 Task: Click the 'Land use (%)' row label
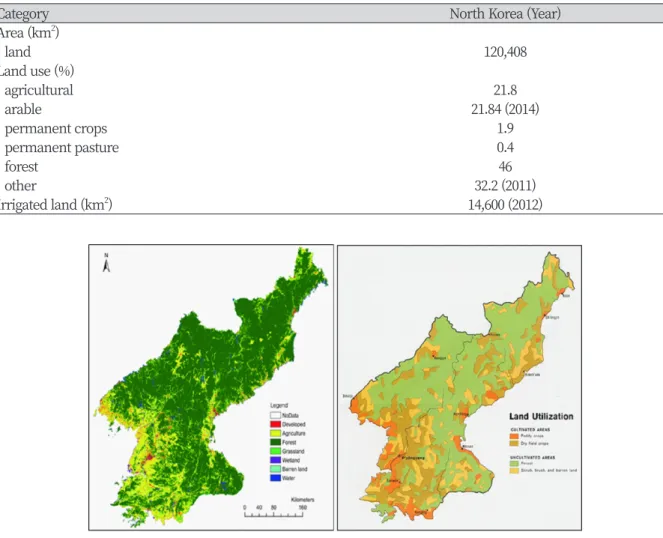(36, 71)
